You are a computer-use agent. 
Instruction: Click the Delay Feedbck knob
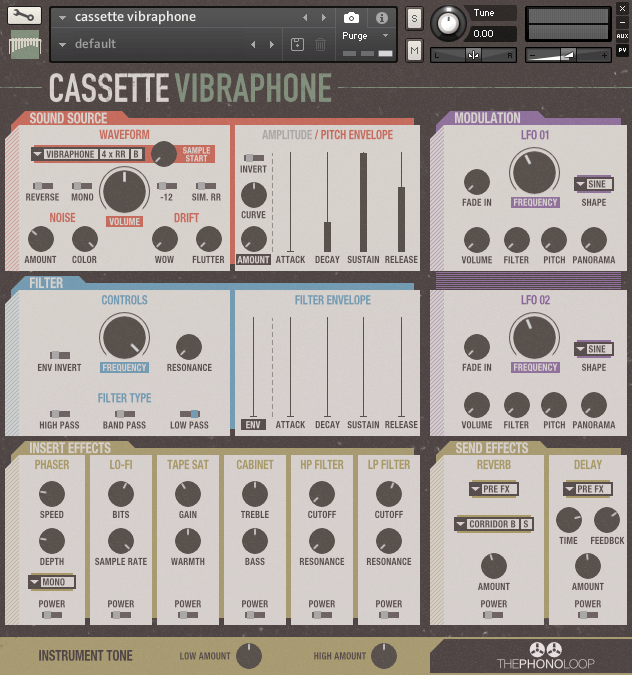coord(607,520)
